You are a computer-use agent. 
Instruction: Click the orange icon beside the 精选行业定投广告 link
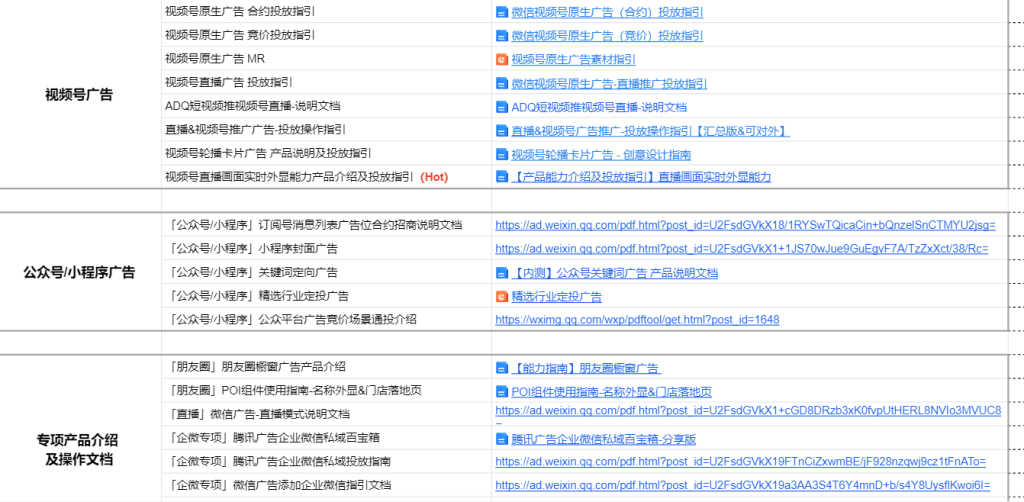click(502, 297)
